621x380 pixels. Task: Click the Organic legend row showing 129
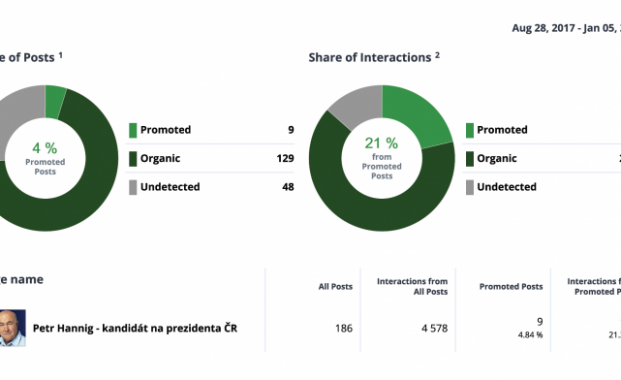210,158
